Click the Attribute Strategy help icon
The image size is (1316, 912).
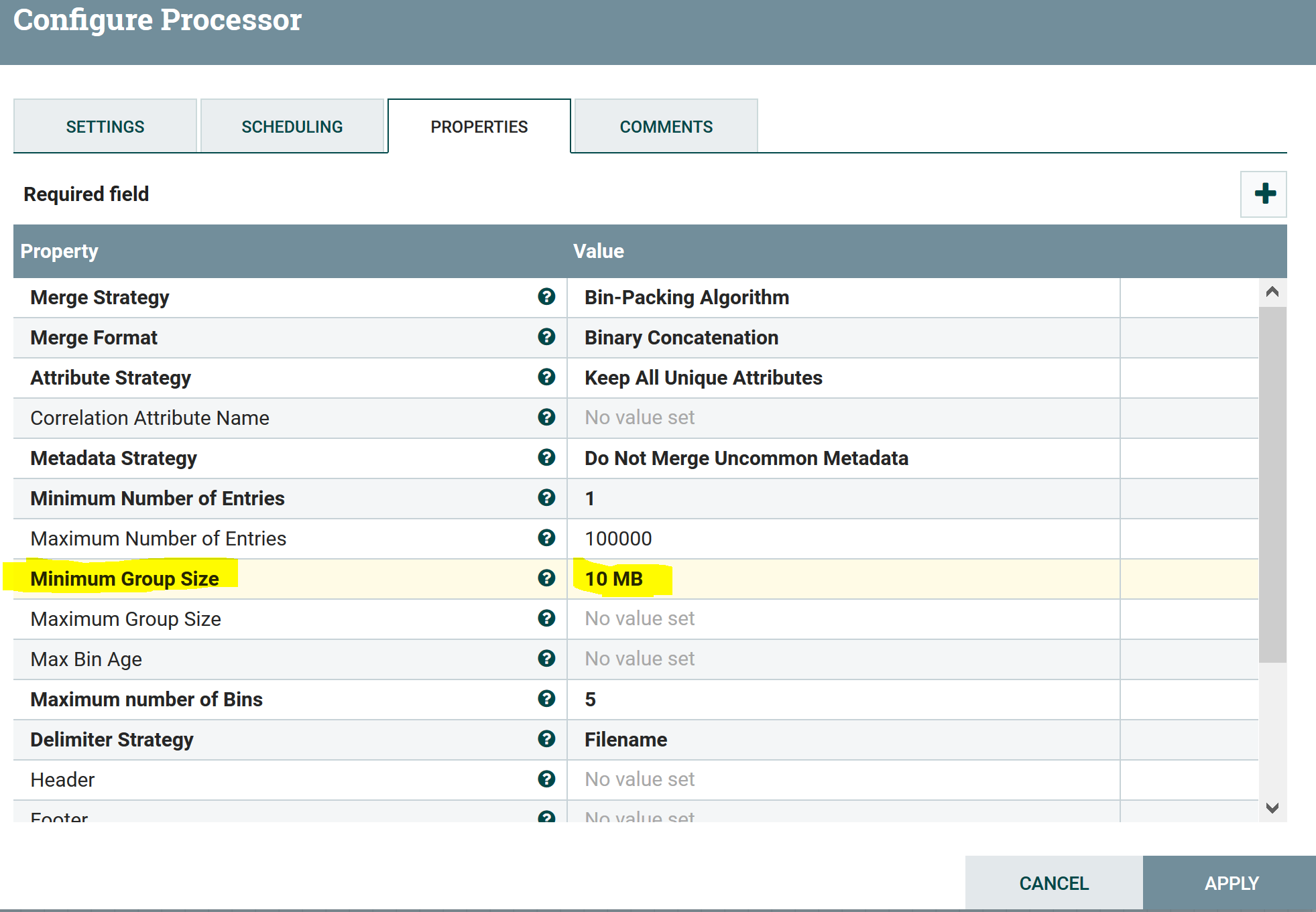pos(547,377)
